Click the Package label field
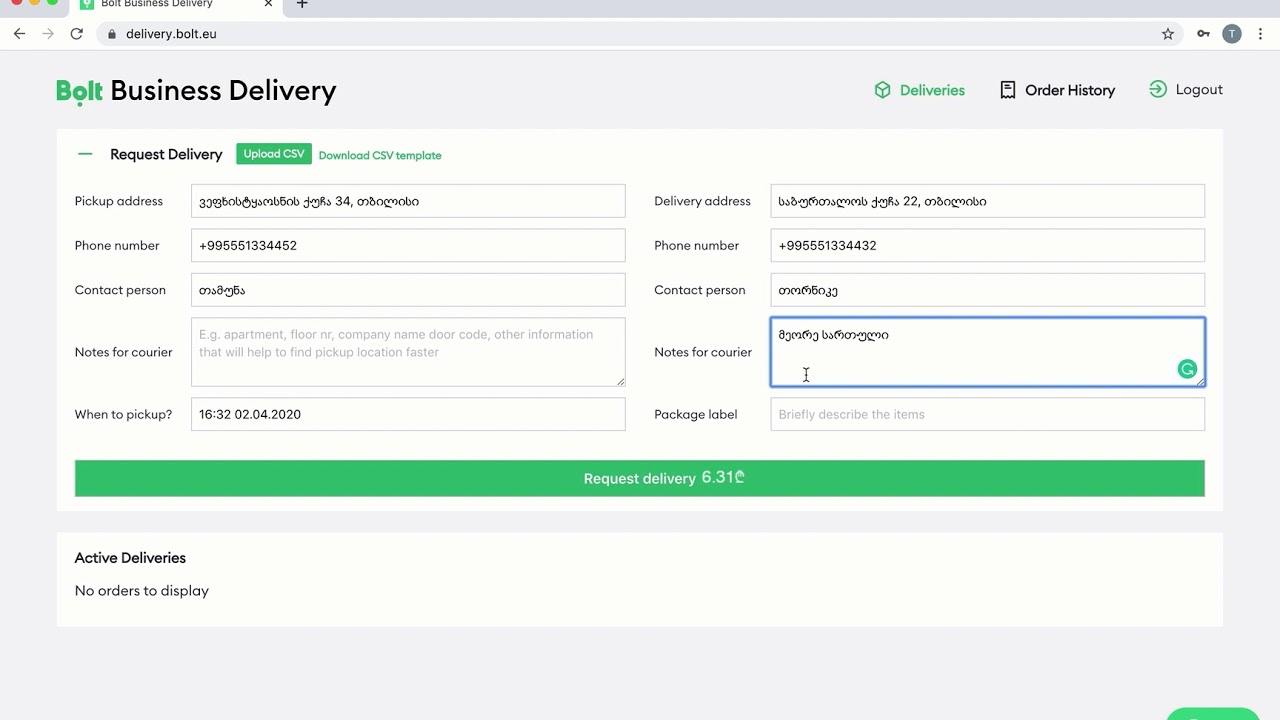 [x=988, y=414]
